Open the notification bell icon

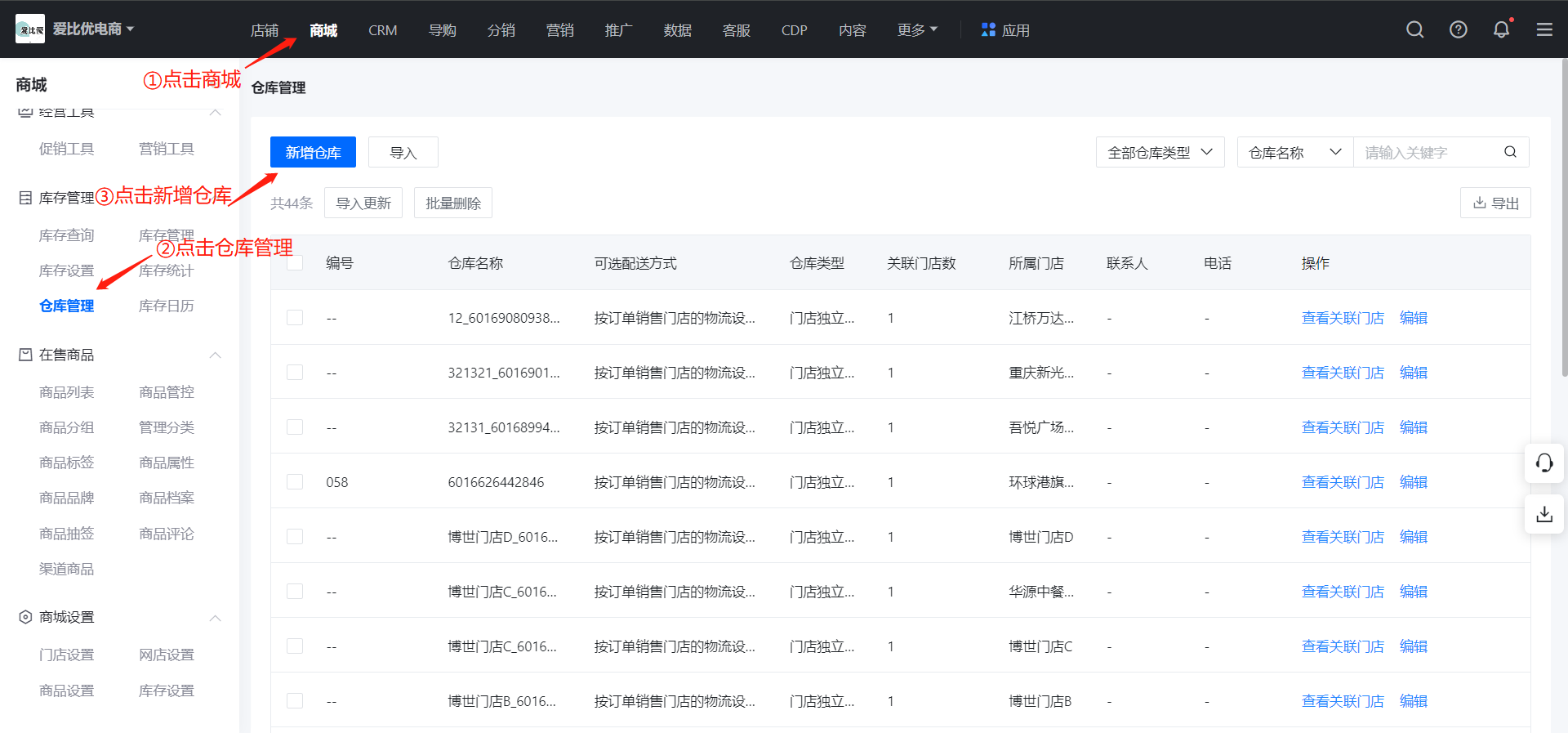(x=1501, y=29)
